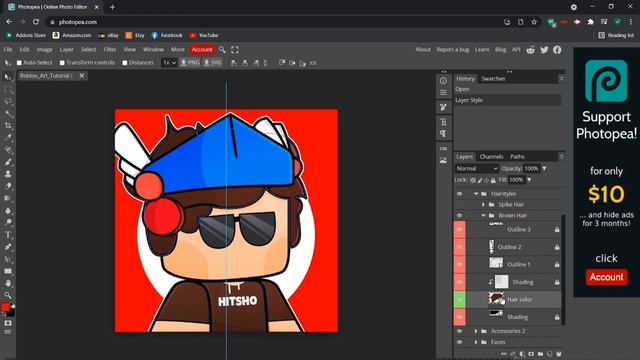Select the Eraser tool
The image size is (640, 360).
click(8, 186)
